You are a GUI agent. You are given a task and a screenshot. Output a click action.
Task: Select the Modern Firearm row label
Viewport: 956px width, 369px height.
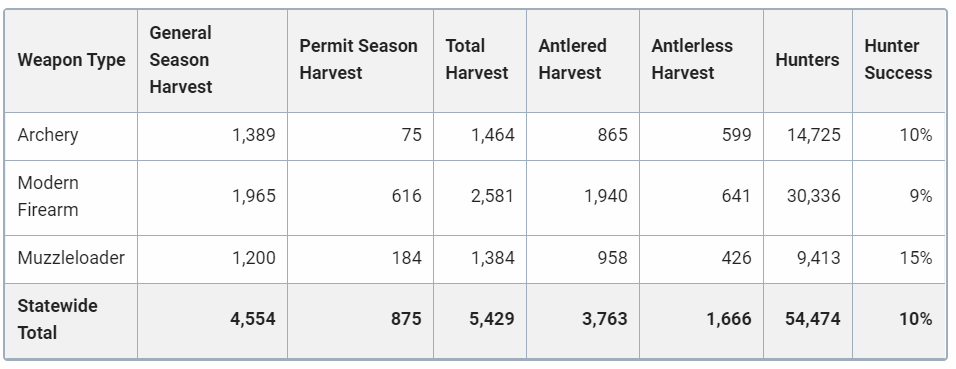point(48,196)
